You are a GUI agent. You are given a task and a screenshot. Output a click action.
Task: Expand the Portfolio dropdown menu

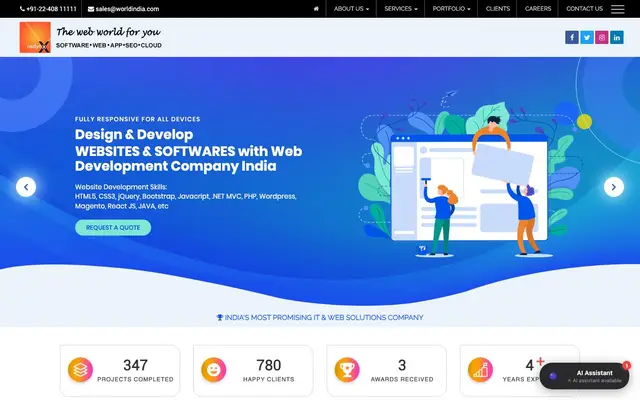pyautogui.click(x=451, y=9)
